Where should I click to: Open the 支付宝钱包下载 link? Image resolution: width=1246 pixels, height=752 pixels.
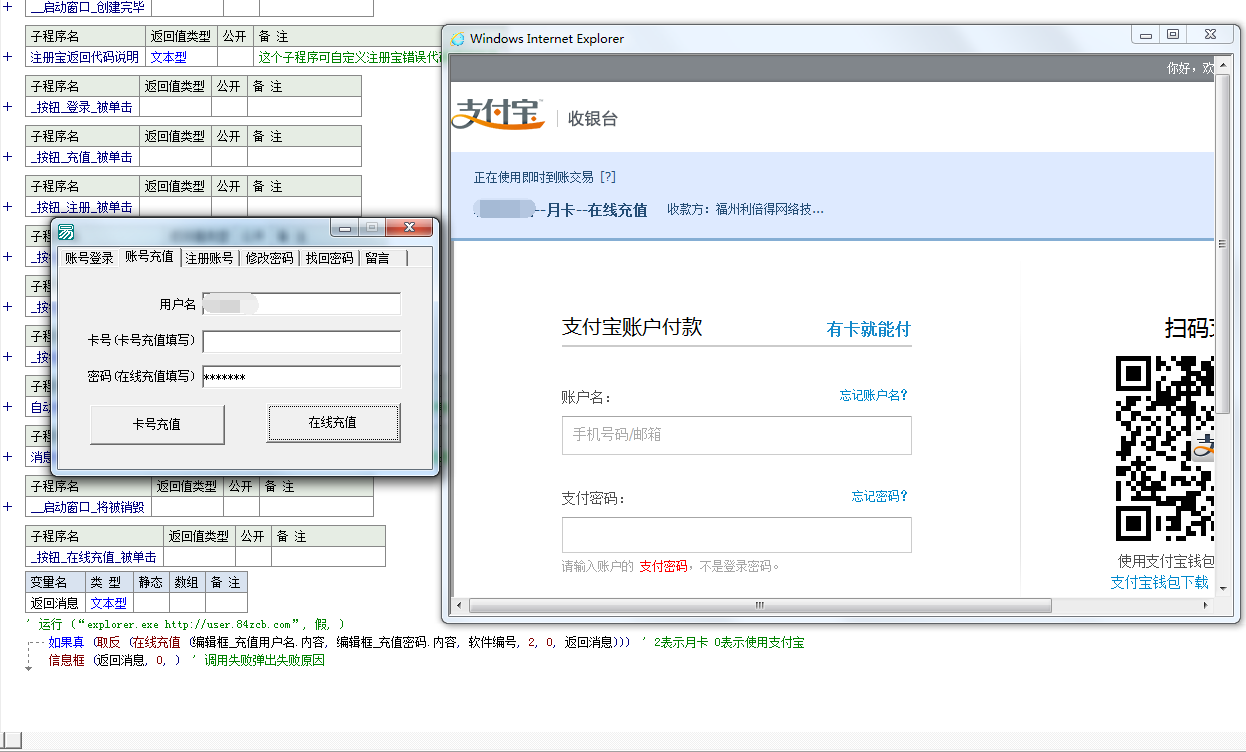pos(1159,582)
